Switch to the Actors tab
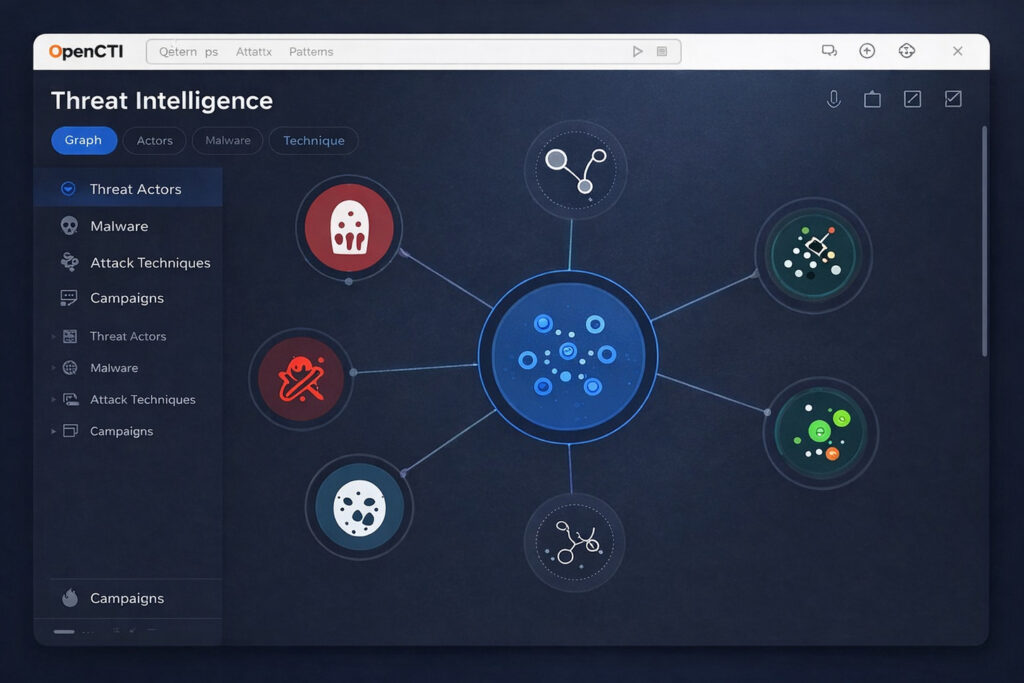Screen dimensions: 1024x683 coord(154,140)
